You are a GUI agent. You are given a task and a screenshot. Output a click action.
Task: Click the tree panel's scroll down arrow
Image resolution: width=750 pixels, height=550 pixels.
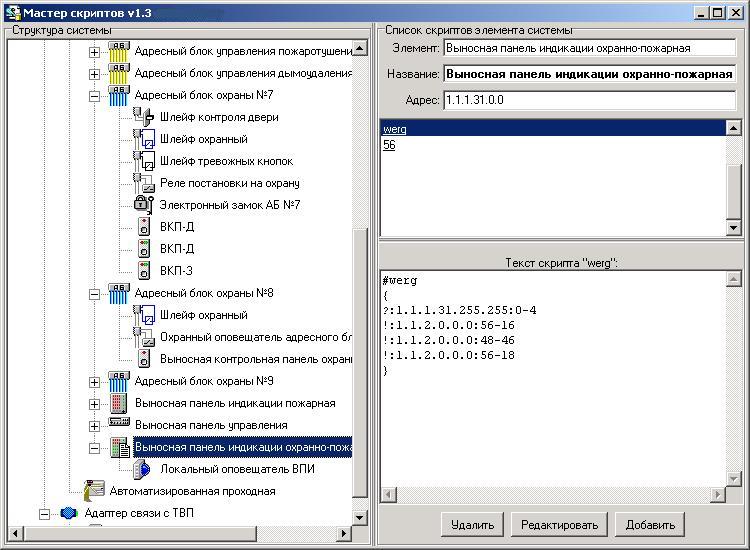click(360, 517)
